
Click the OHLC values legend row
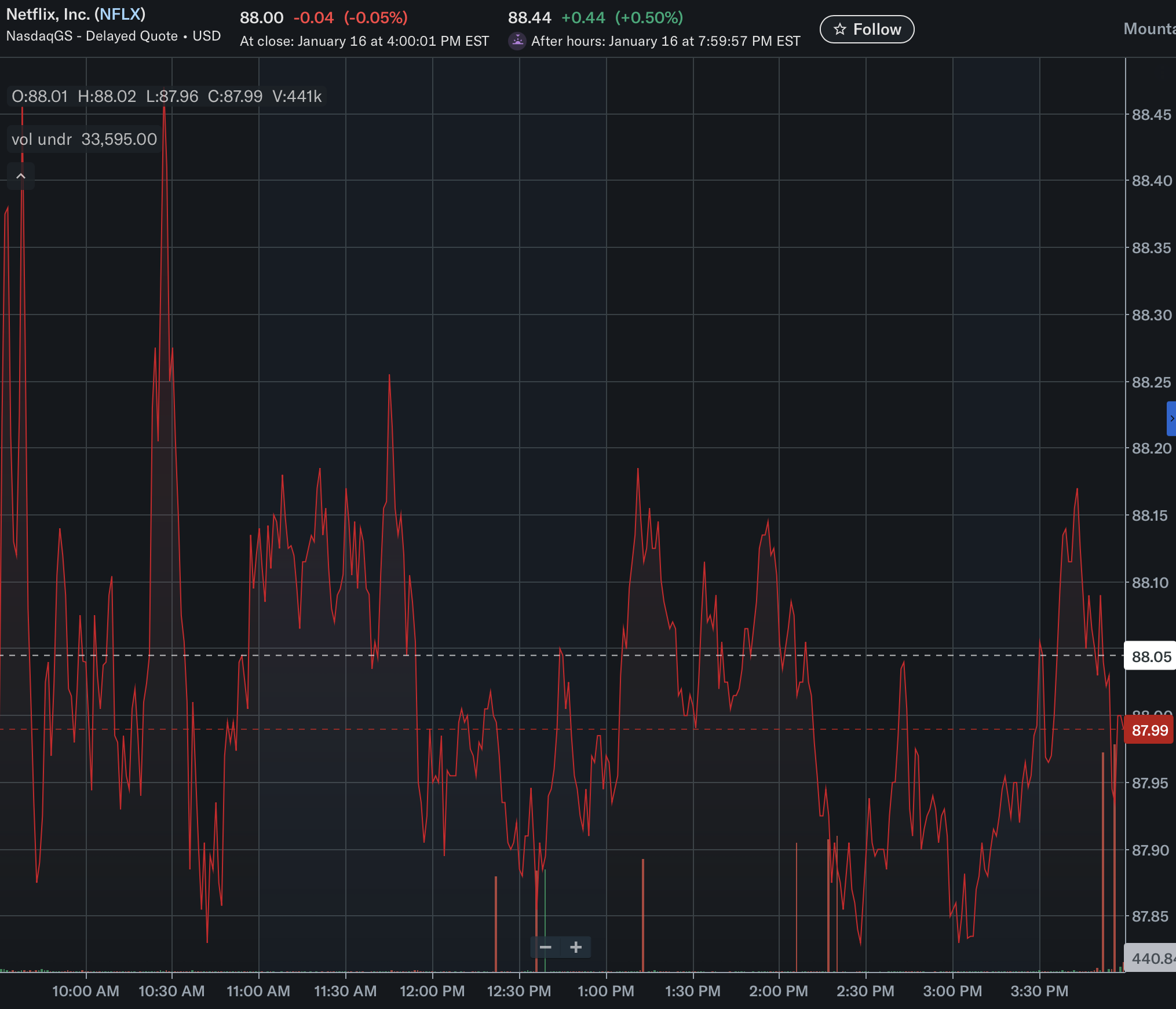click(x=166, y=96)
